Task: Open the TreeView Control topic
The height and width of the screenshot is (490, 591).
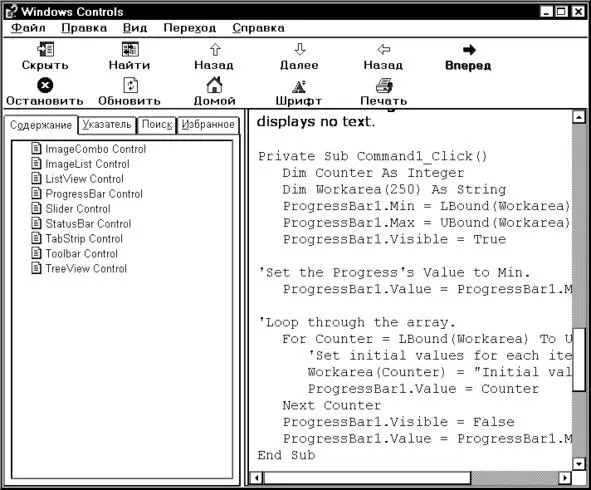Action: [x=86, y=268]
